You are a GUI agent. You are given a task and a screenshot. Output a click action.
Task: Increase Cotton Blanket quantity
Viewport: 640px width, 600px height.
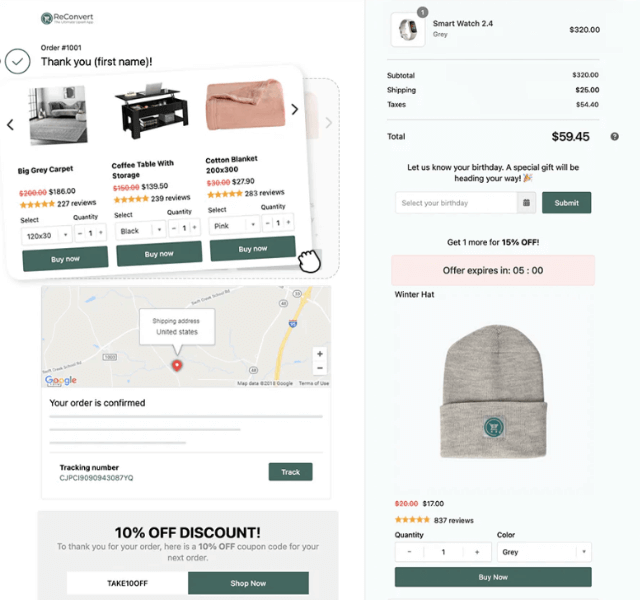click(x=288, y=222)
